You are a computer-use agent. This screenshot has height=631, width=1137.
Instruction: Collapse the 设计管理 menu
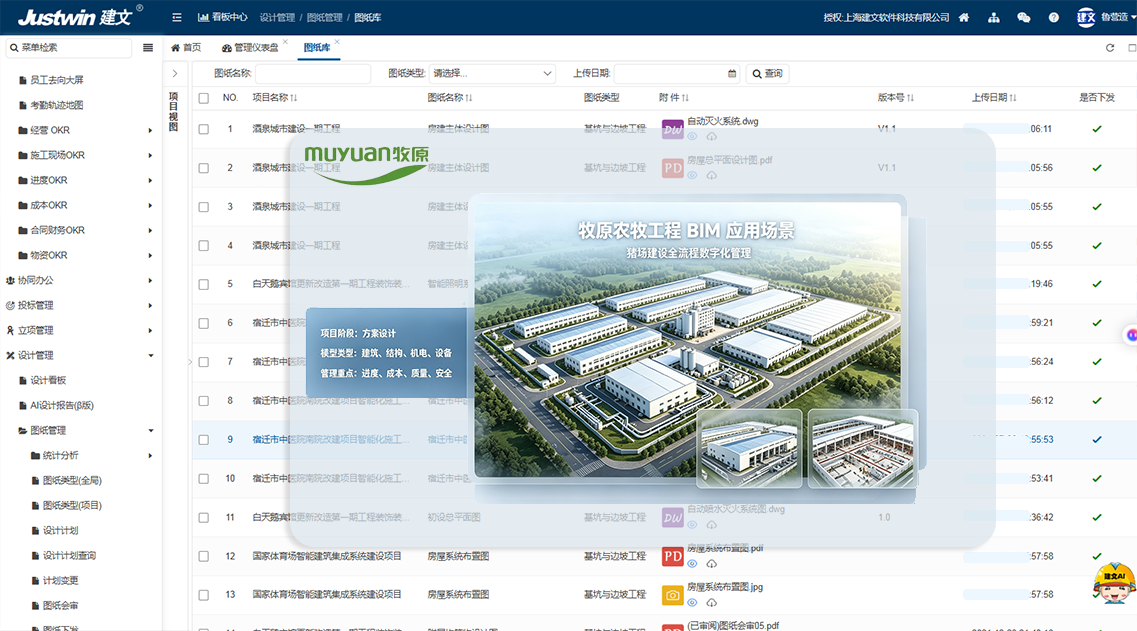tap(150, 355)
